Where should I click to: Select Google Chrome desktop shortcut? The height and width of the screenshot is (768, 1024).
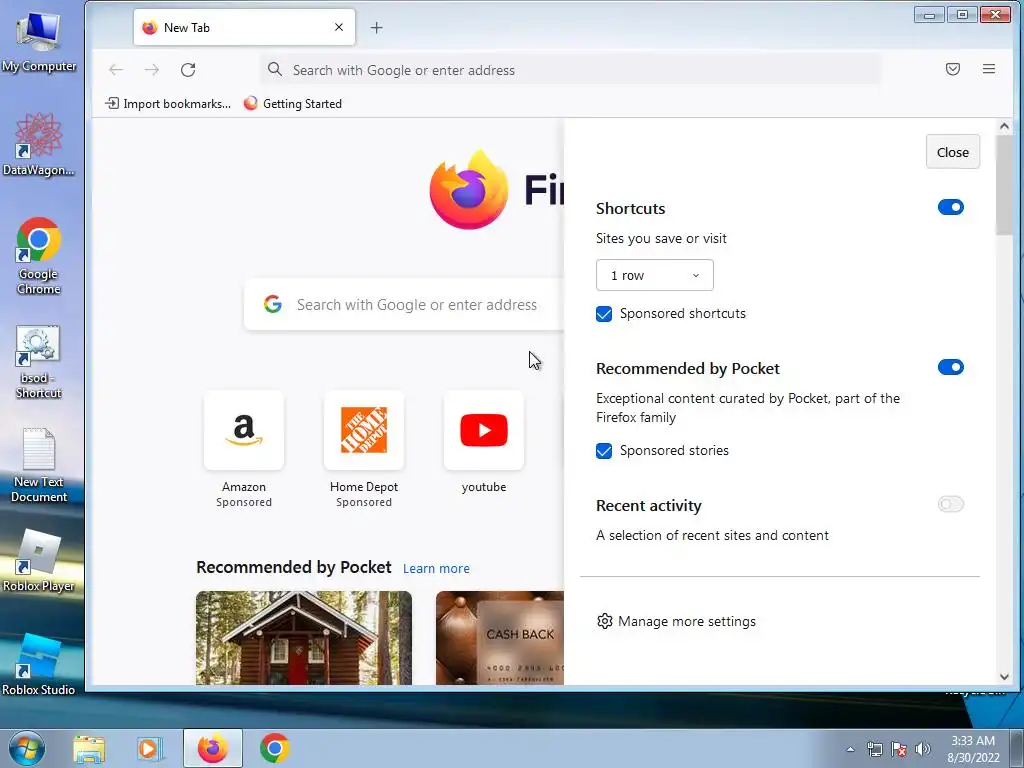39,256
